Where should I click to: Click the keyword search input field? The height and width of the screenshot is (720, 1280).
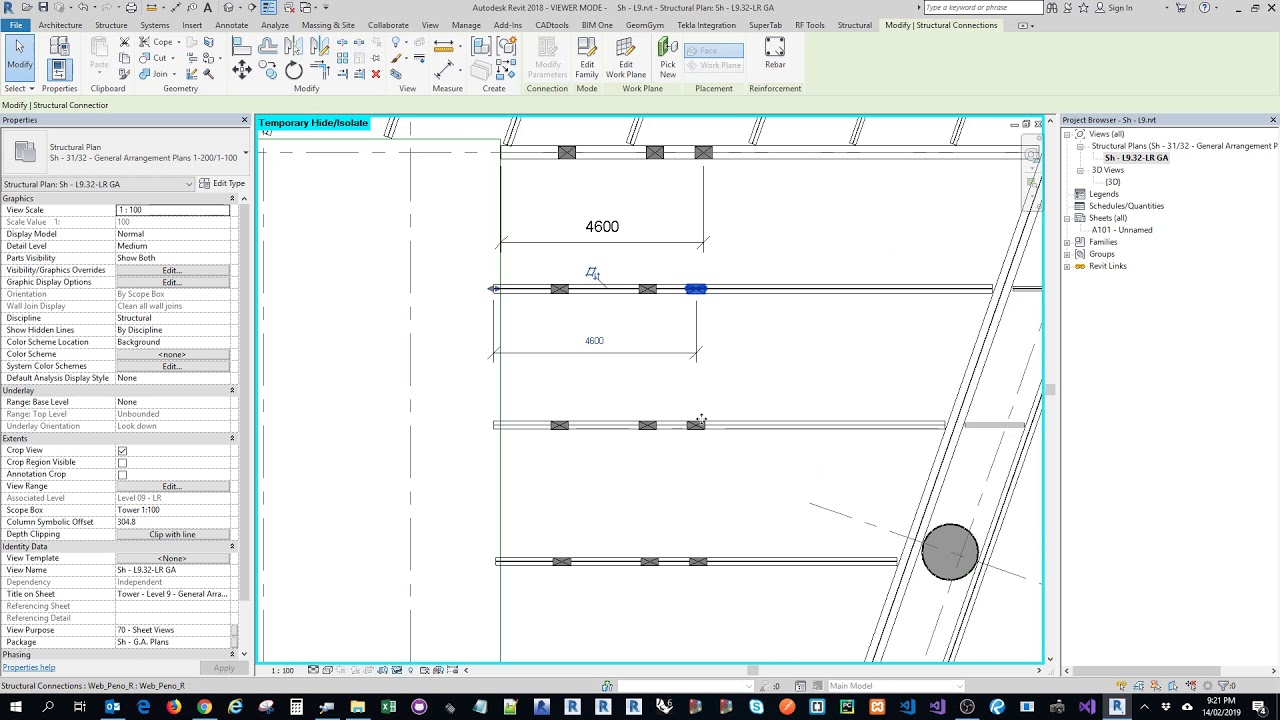coord(982,8)
